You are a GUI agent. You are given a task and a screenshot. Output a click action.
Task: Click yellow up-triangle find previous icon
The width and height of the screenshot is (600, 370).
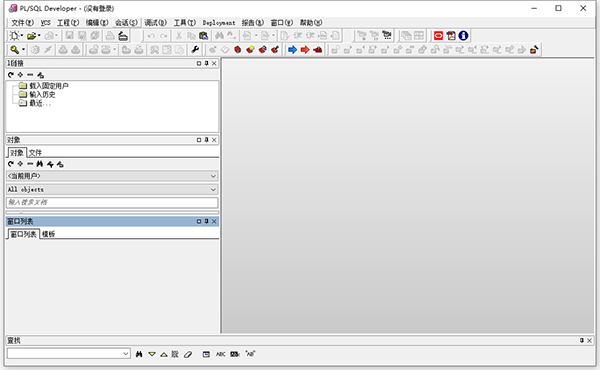click(164, 355)
